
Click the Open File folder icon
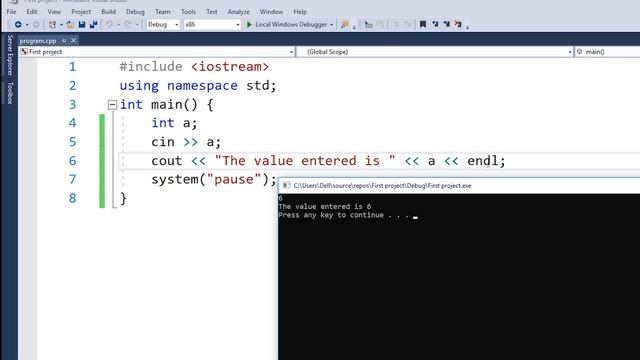(x=70, y=24)
